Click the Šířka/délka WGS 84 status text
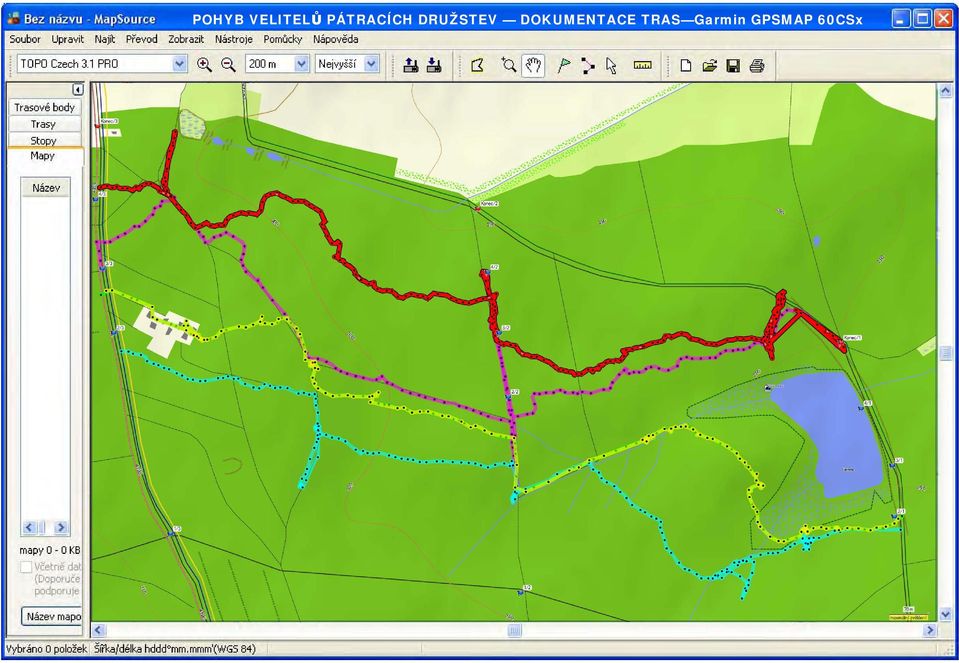This screenshot has width=959, height=663. tap(175, 649)
